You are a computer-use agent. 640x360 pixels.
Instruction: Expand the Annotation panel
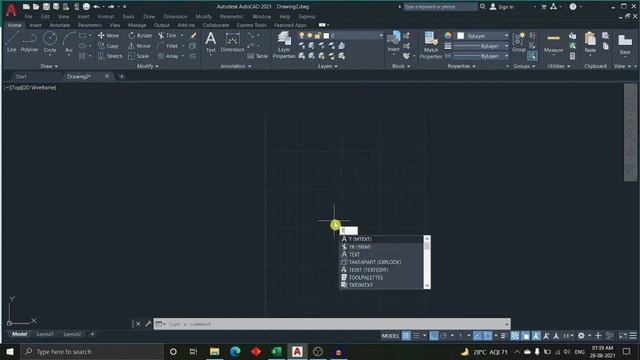point(236,66)
